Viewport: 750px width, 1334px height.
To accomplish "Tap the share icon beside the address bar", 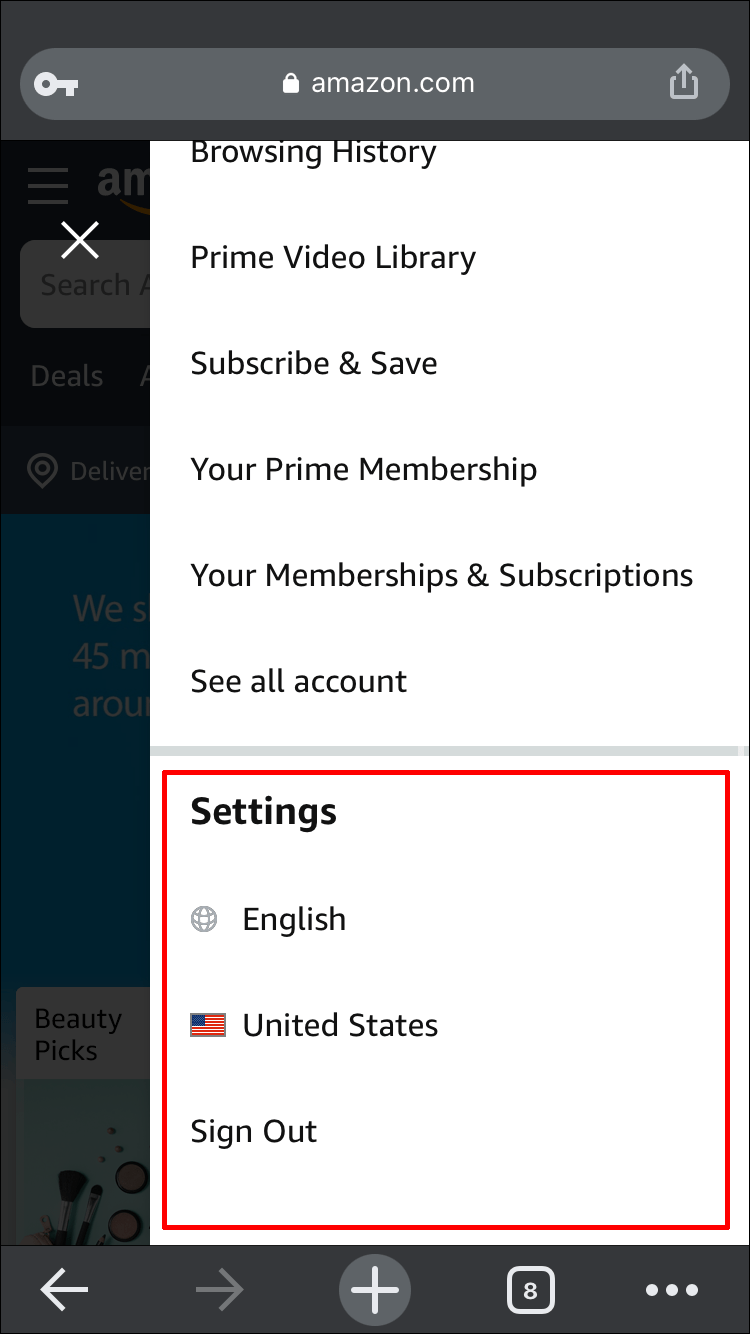I will pyautogui.click(x=684, y=83).
